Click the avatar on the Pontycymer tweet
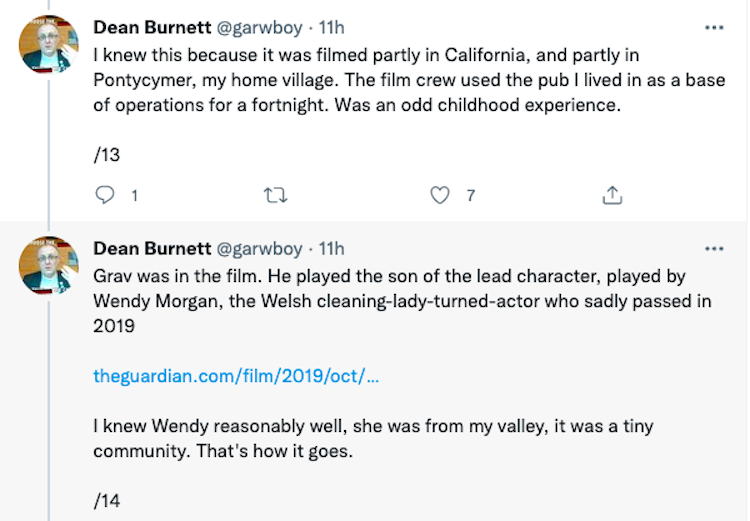Image resolution: width=750 pixels, height=521 pixels. point(49,43)
